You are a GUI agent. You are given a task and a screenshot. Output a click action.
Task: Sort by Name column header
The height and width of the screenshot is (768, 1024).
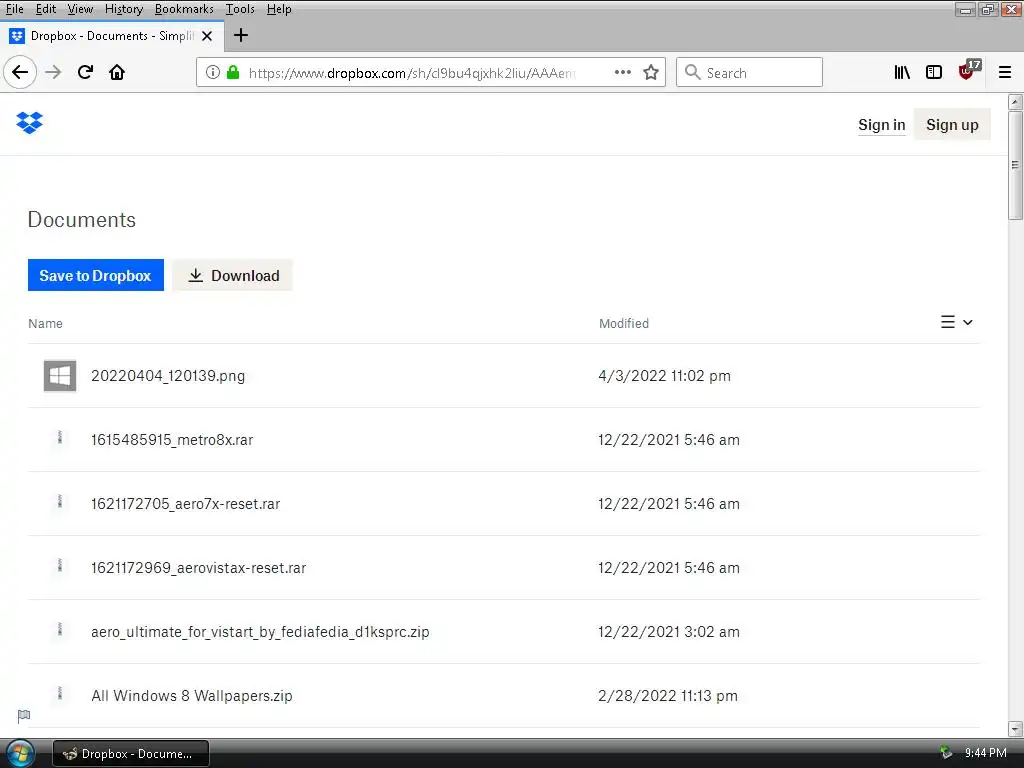tap(45, 323)
